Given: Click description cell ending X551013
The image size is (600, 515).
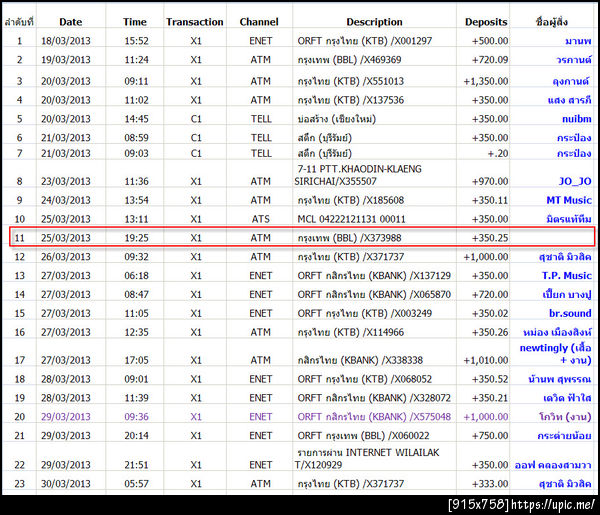Looking at the screenshot, I should tap(351, 81).
